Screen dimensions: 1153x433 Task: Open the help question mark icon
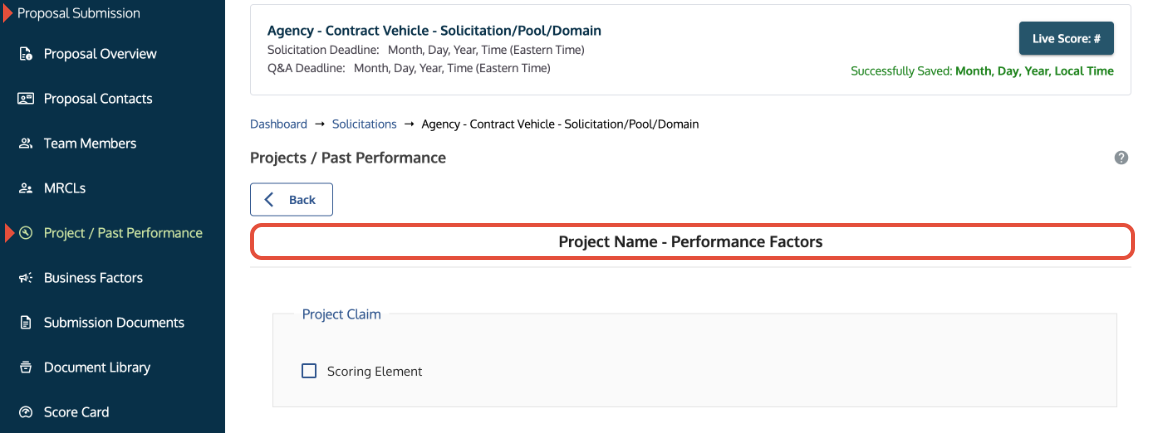click(x=1121, y=157)
